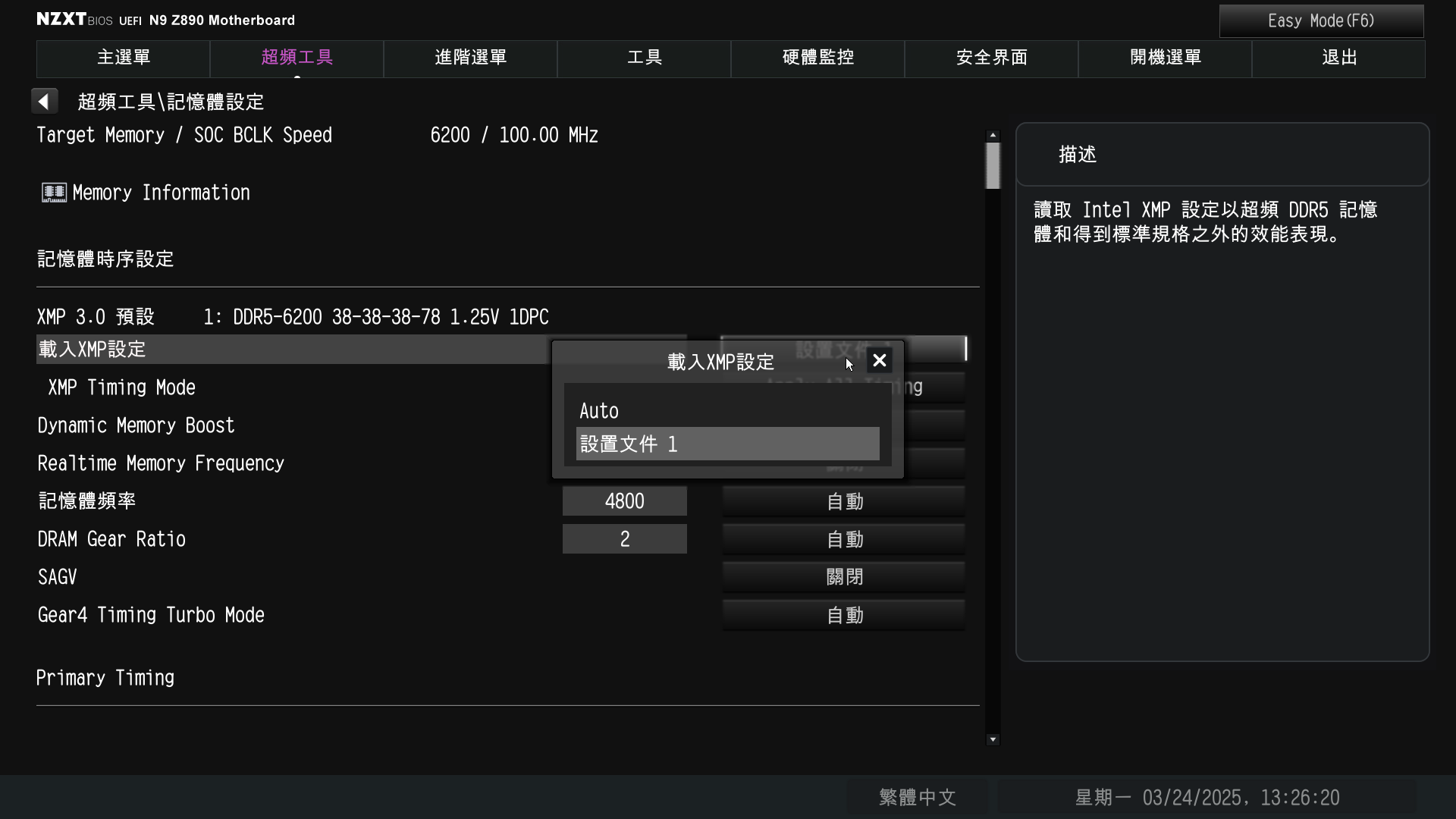Click the date and time display
Viewport: 1456px width, 819px height.
[1207, 798]
